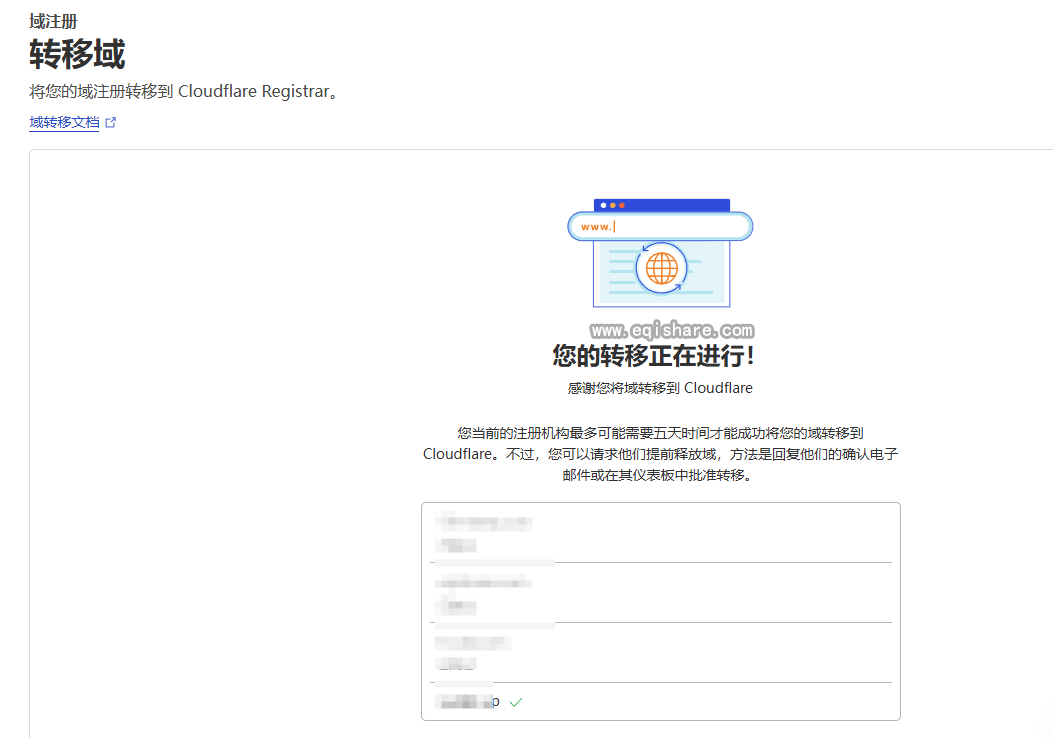Click the 域注册 breadcrumb label

coord(53,21)
